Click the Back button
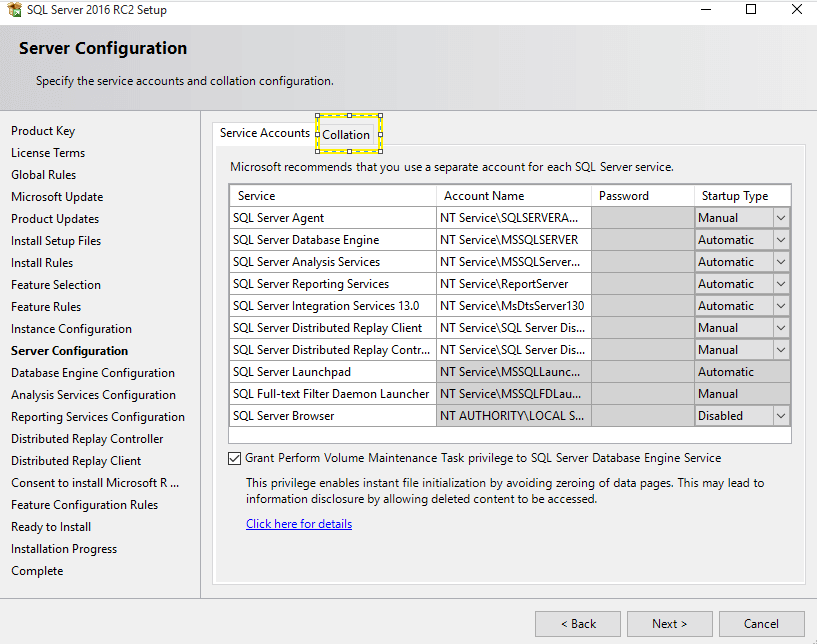 [x=577, y=623]
